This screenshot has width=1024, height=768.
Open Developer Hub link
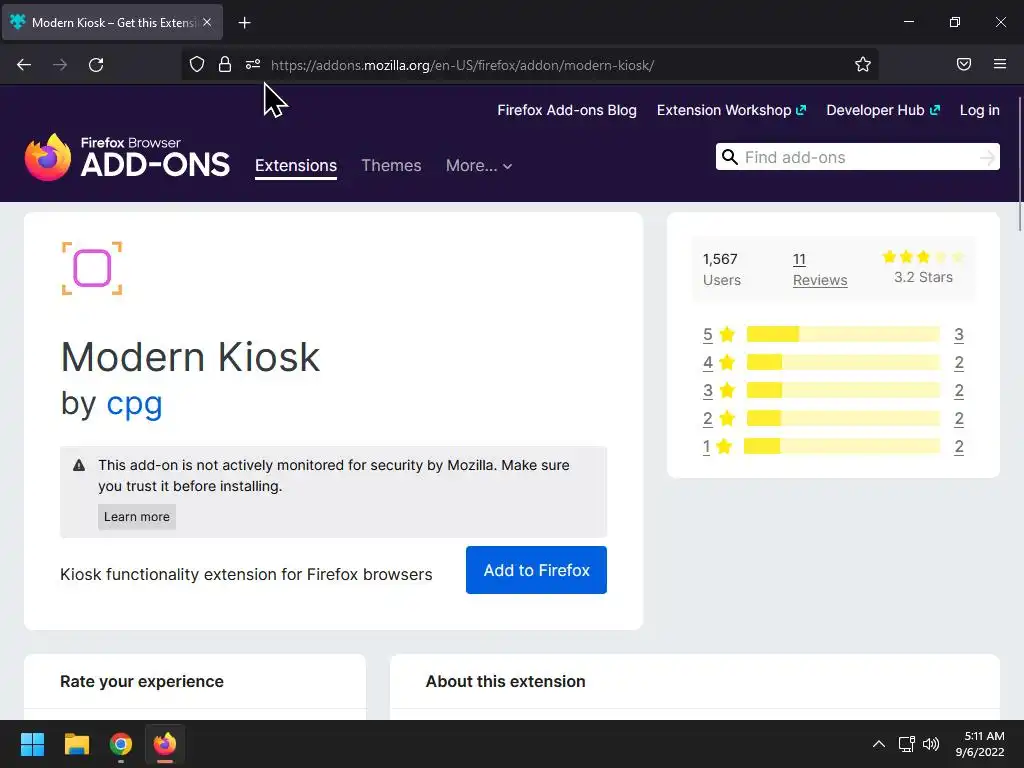[883, 110]
